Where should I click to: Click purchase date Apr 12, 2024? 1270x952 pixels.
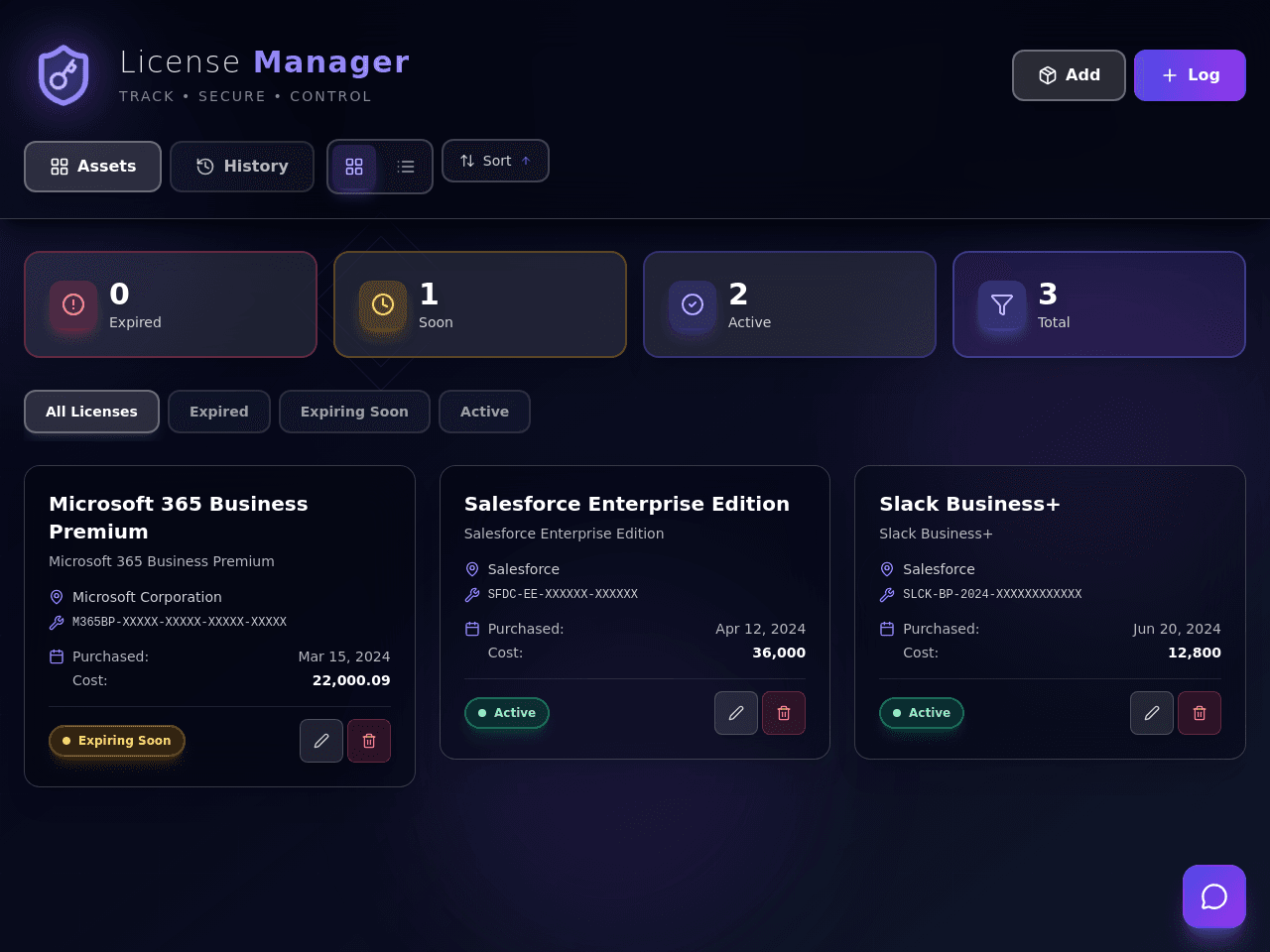[760, 629]
